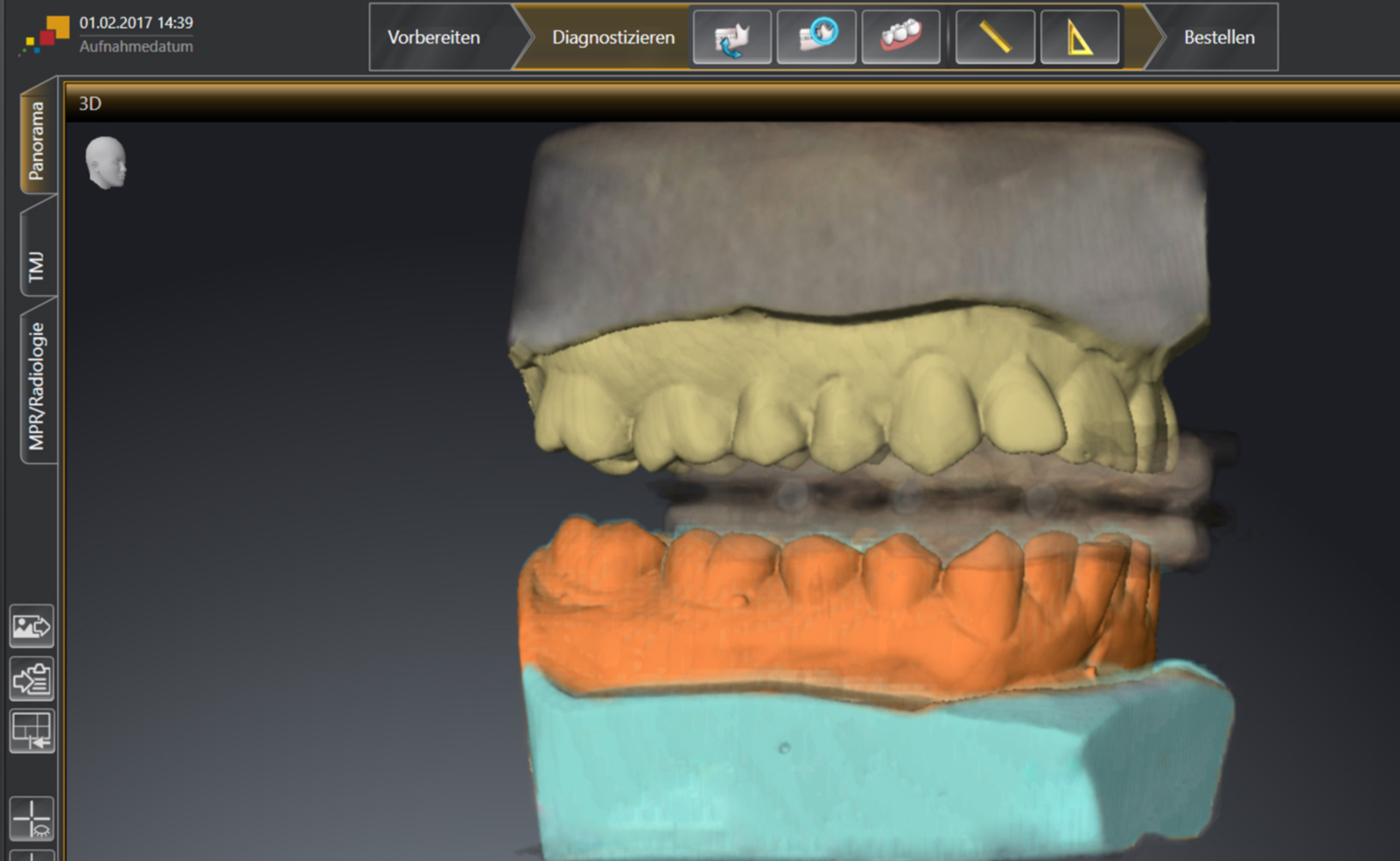Go to the Vorbereiten workflow step
This screenshot has width=1400, height=861.
[x=434, y=38]
